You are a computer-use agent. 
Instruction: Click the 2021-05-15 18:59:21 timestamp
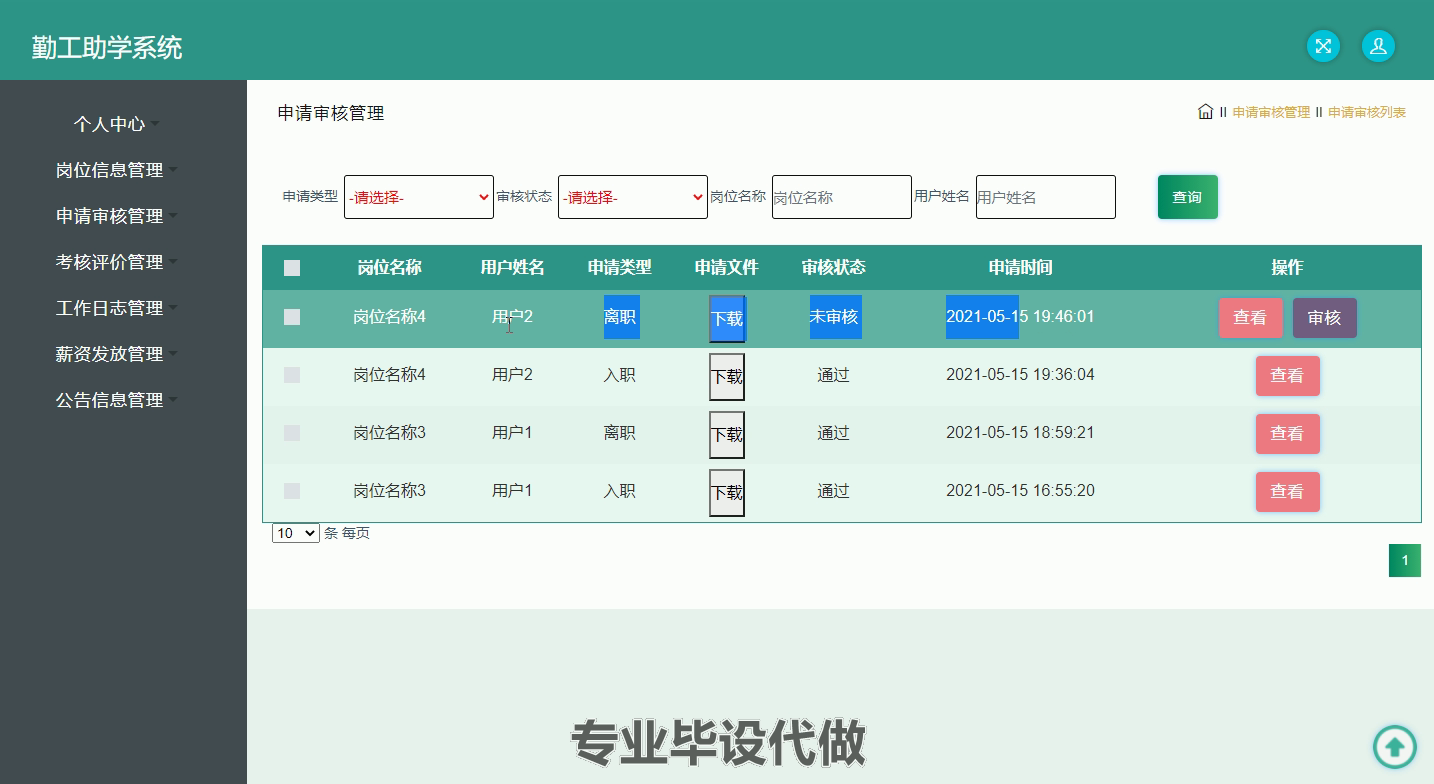coord(1020,433)
